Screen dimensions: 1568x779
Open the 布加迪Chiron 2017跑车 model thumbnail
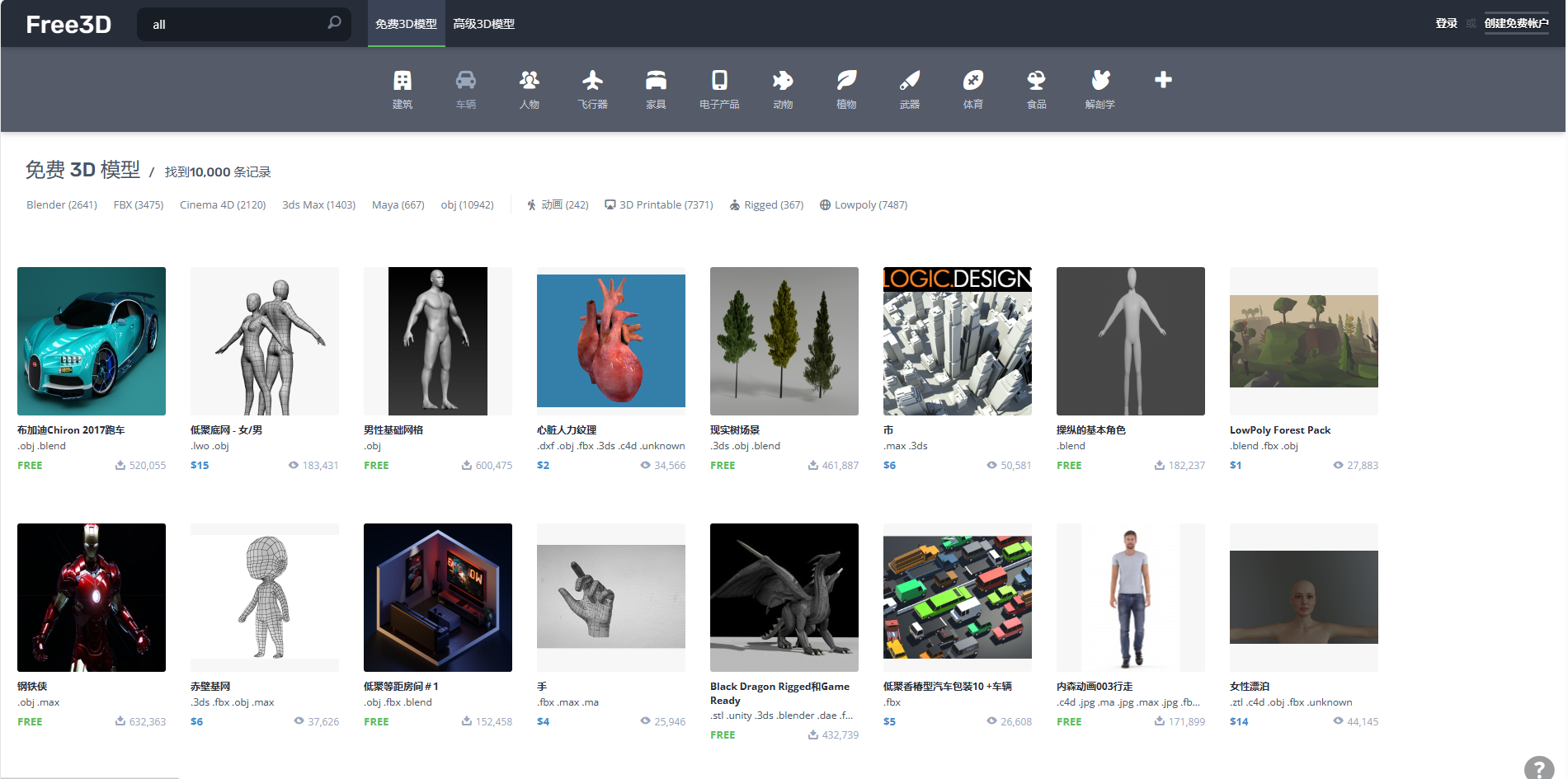pos(91,340)
